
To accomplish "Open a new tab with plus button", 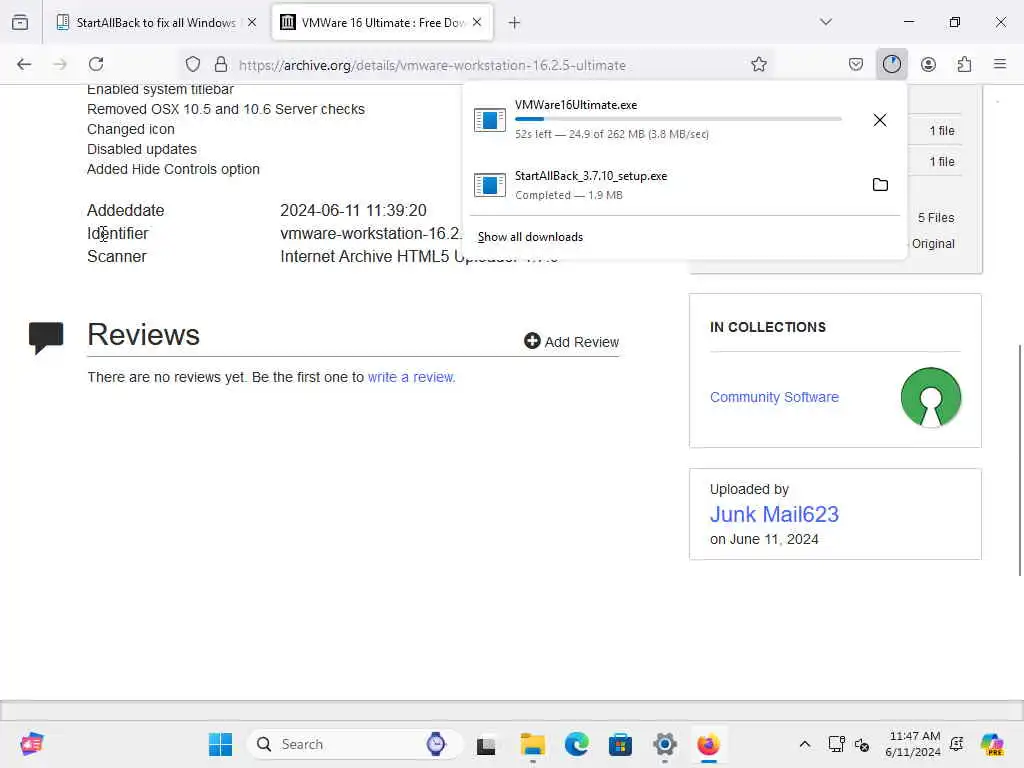I will [515, 23].
